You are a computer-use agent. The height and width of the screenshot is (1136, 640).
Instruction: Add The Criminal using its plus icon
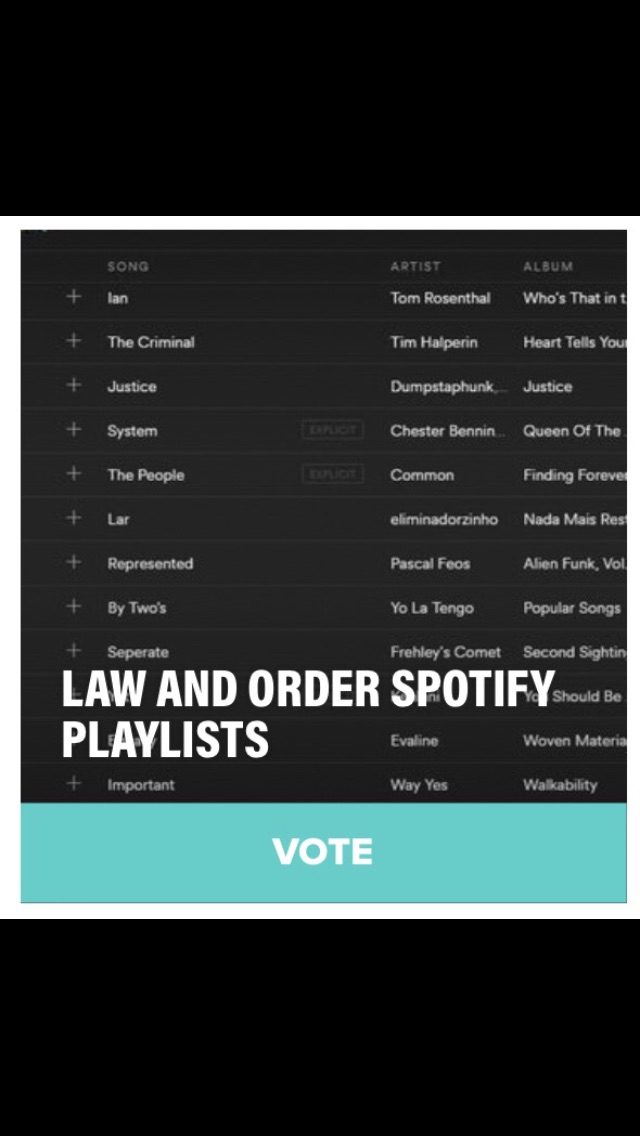click(x=73, y=341)
